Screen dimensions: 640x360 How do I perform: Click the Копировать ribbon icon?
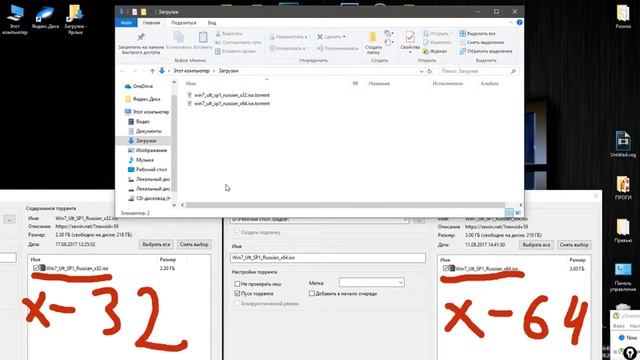point(179,37)
